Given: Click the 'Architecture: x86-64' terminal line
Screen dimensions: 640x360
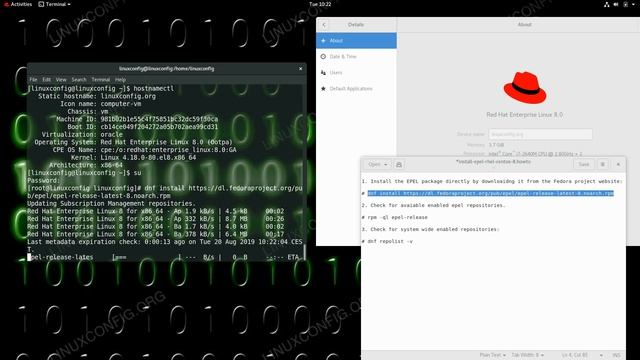Looking at the screenshot, I should click(x=86, y=165).
